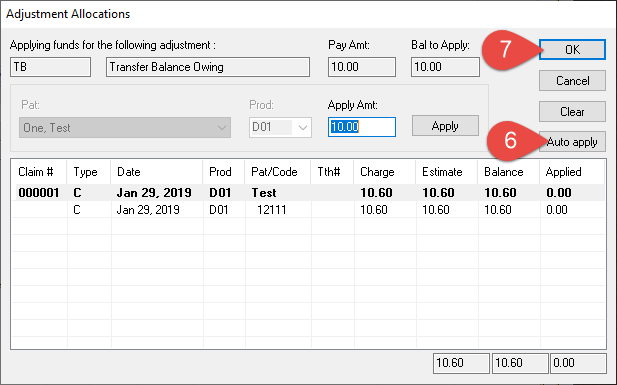Open the Pat dropdown showing One, Test
This screenshot has width=617, height=385.
(x=125, y=128)
